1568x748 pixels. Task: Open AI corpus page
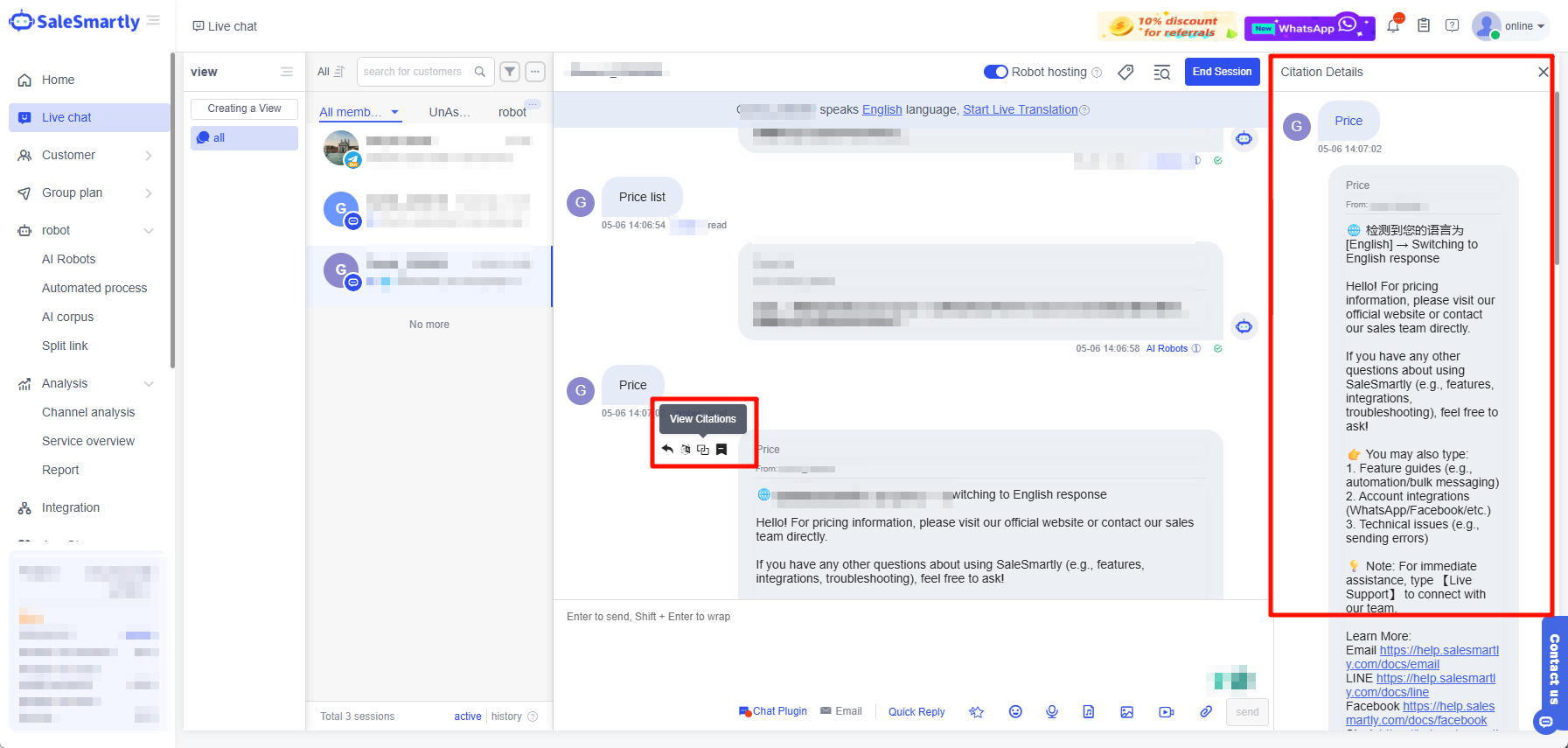point(67,317)
